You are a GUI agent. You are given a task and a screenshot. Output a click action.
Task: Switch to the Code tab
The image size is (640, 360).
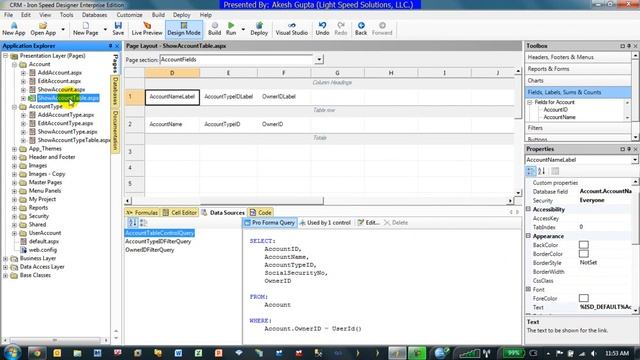click(x=260, y=213)
